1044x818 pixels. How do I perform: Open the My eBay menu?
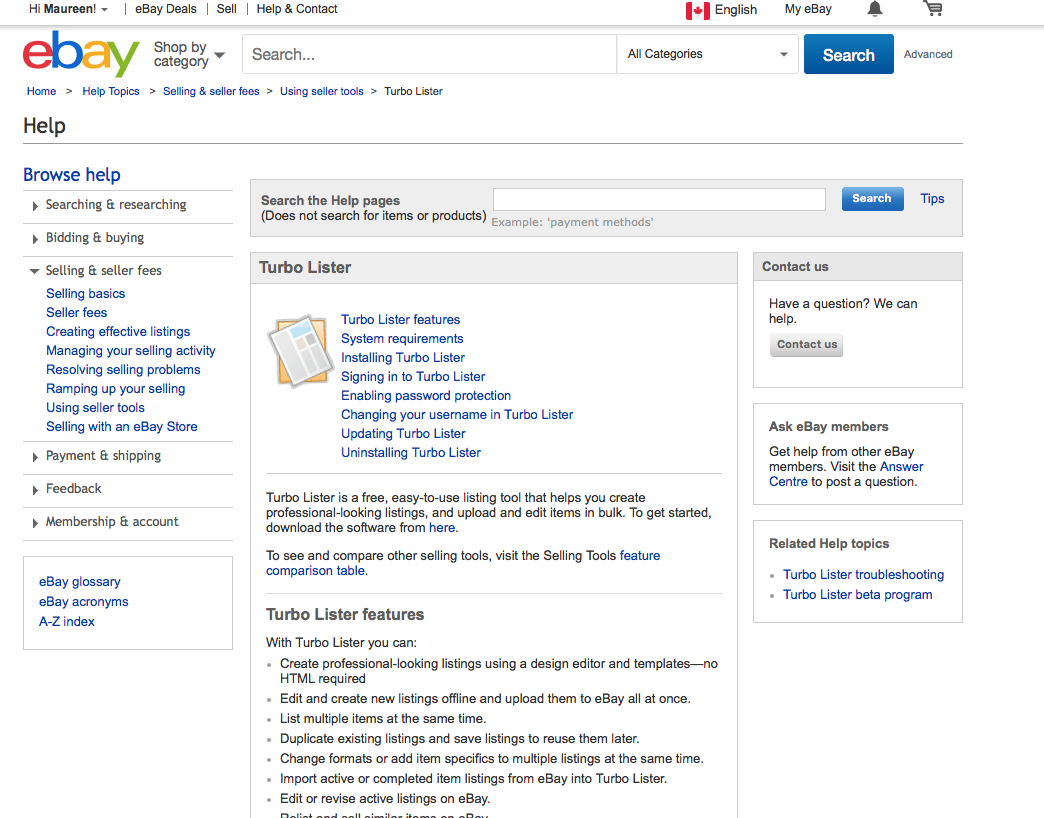coord(808,10)
